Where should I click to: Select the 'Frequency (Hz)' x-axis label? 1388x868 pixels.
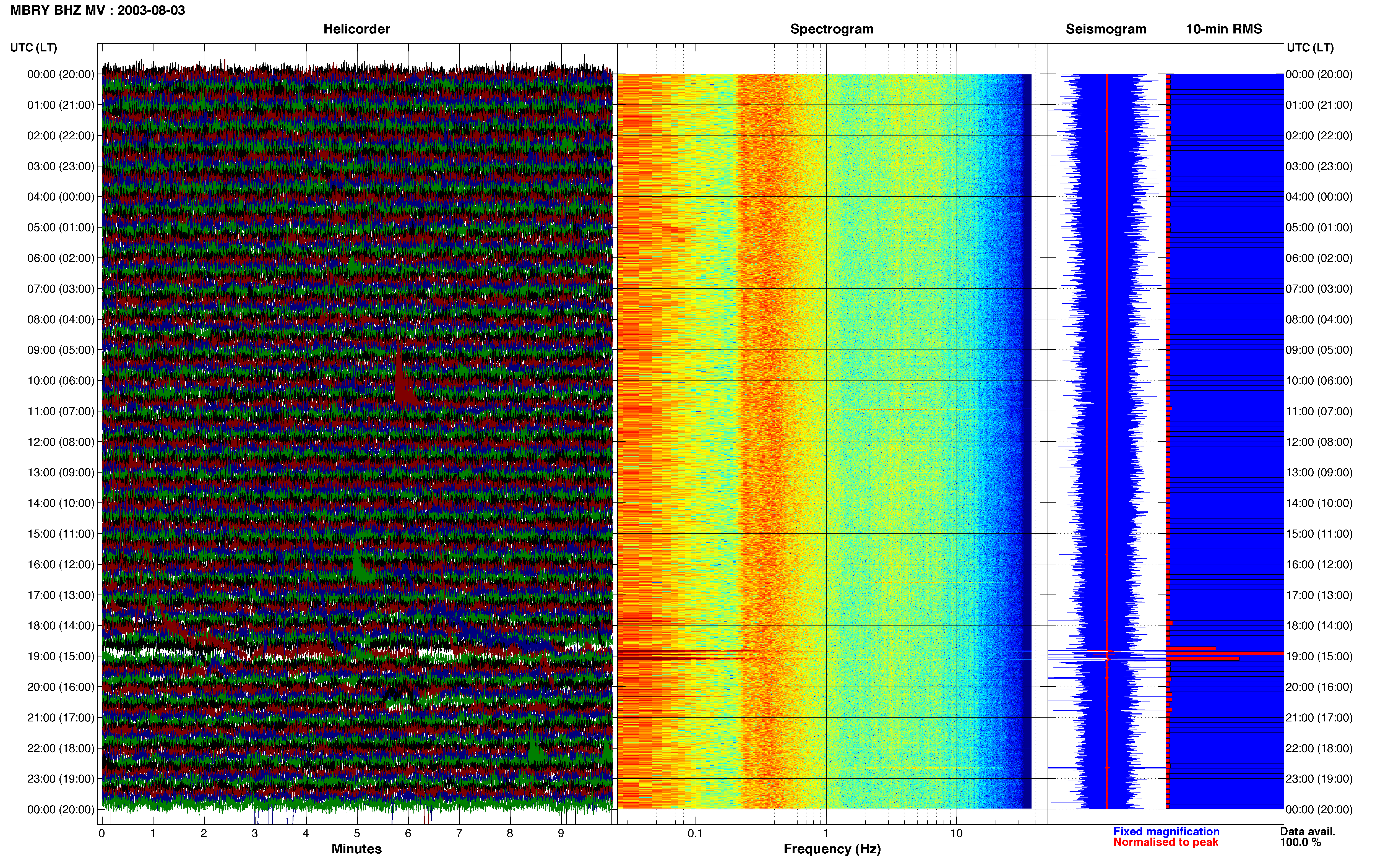point(832,849)
